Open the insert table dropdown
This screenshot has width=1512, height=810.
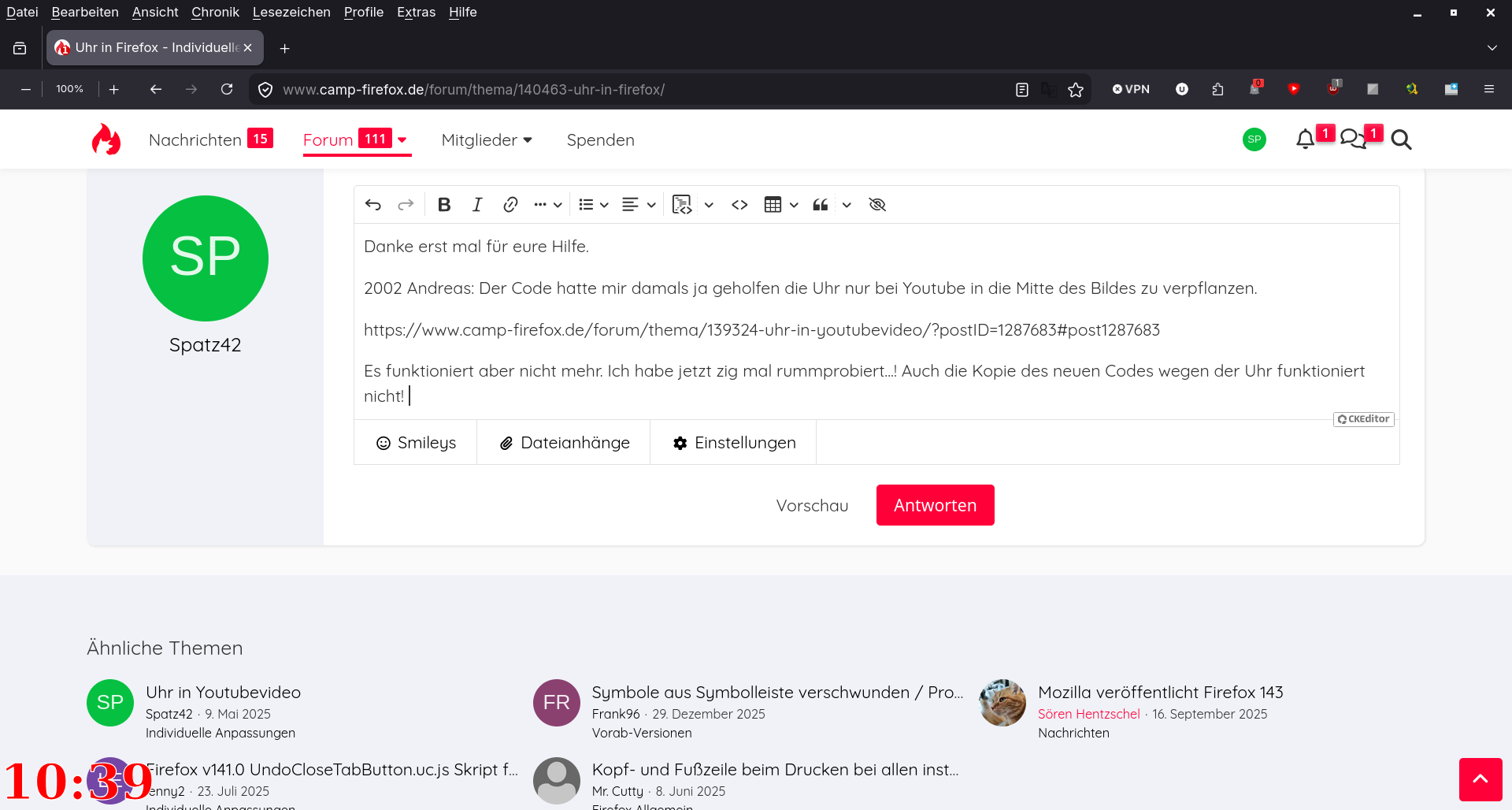[781, 205]
